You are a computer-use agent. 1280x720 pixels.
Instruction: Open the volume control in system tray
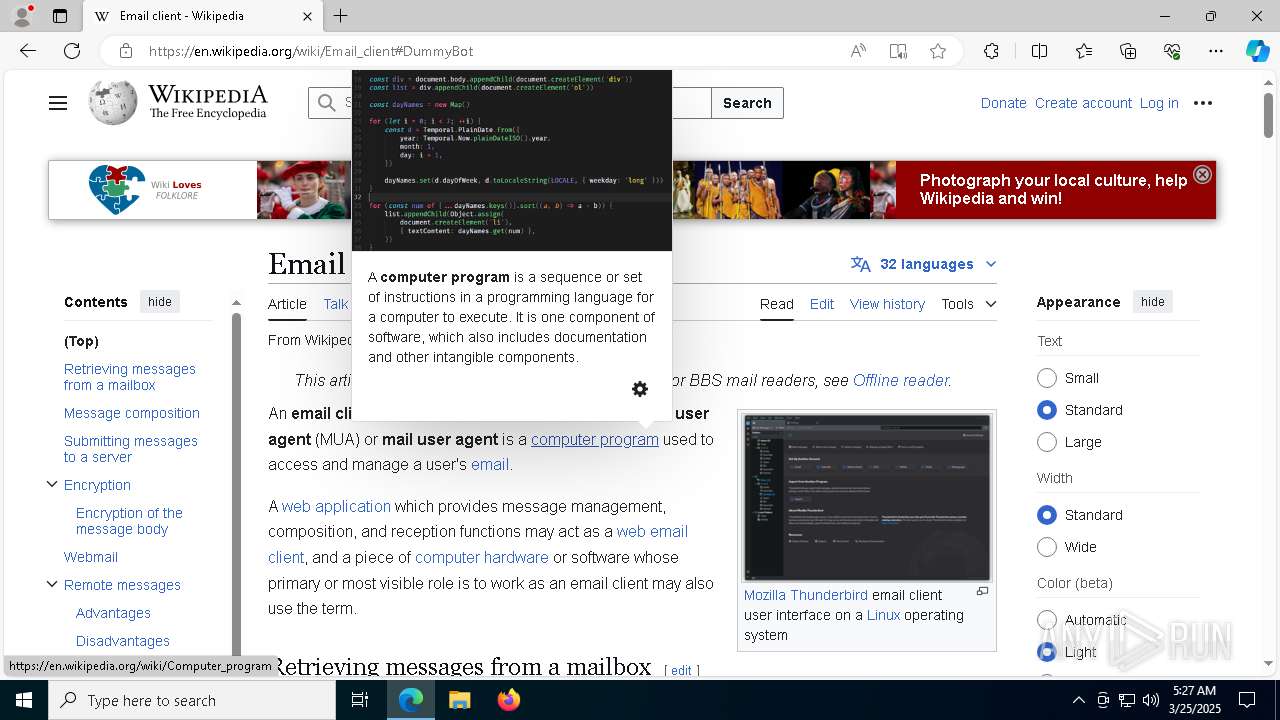(1150, 700)
